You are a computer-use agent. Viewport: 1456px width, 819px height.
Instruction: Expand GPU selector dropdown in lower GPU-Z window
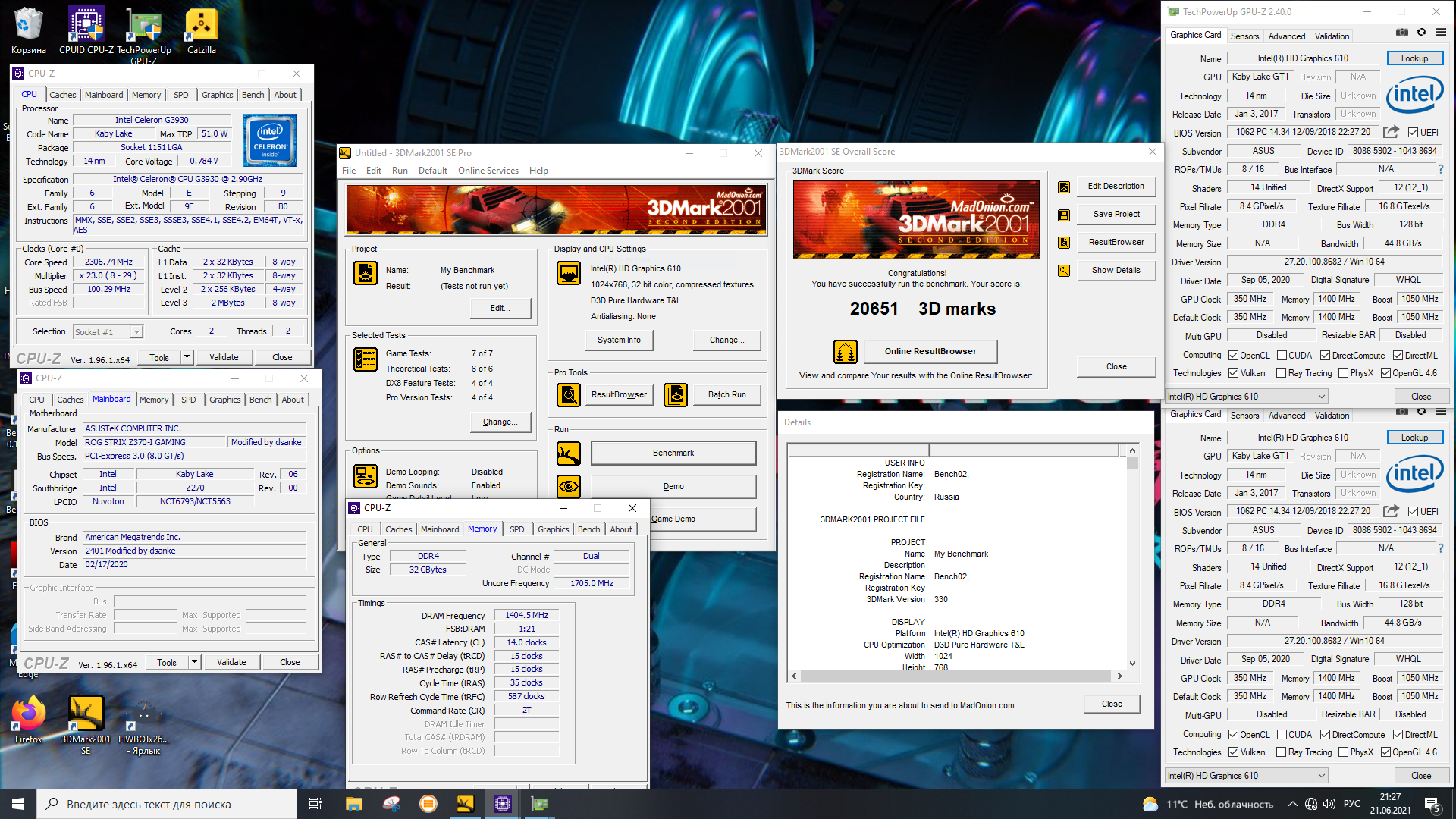click(1321, 776)
